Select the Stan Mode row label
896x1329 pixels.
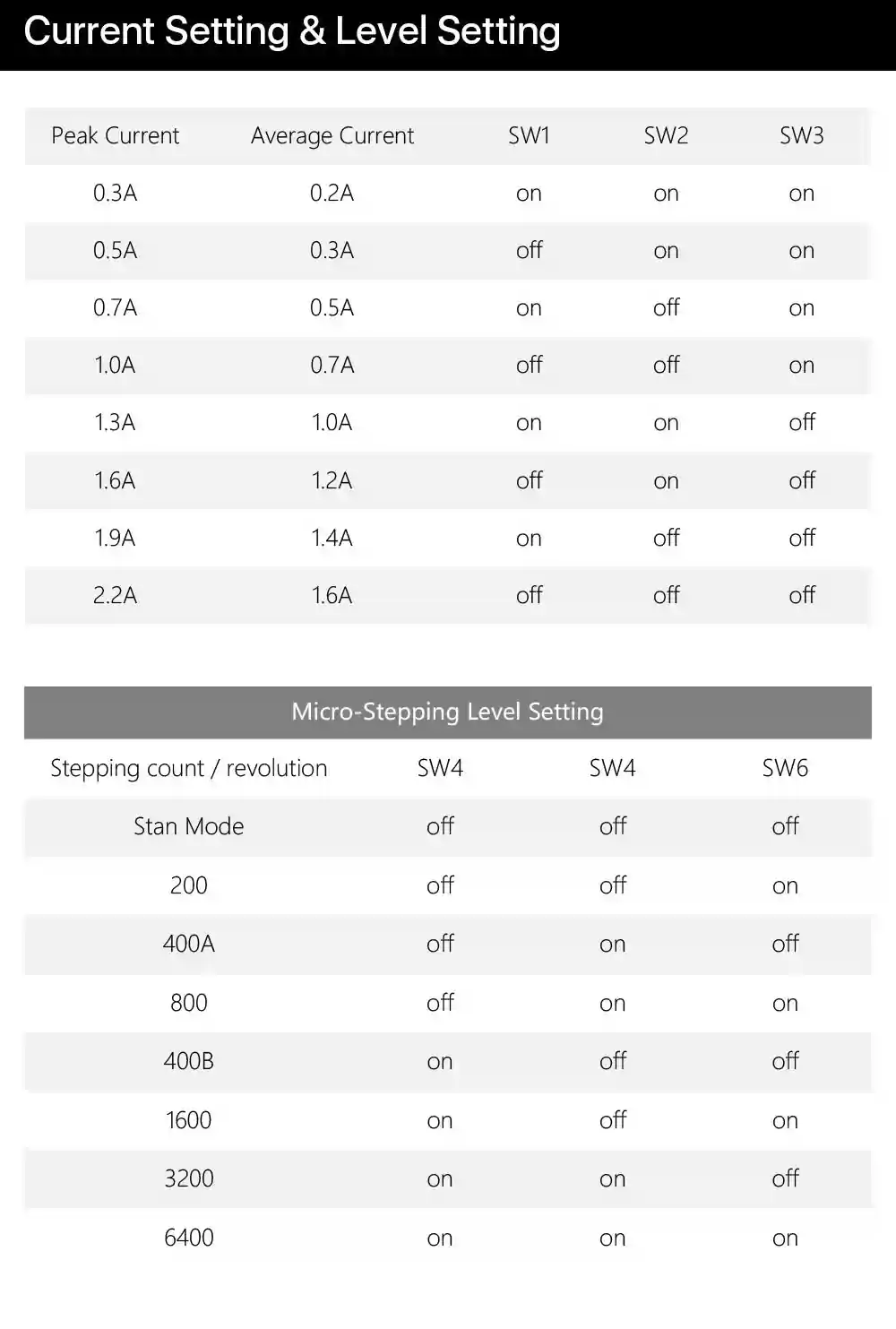[189, 826]
